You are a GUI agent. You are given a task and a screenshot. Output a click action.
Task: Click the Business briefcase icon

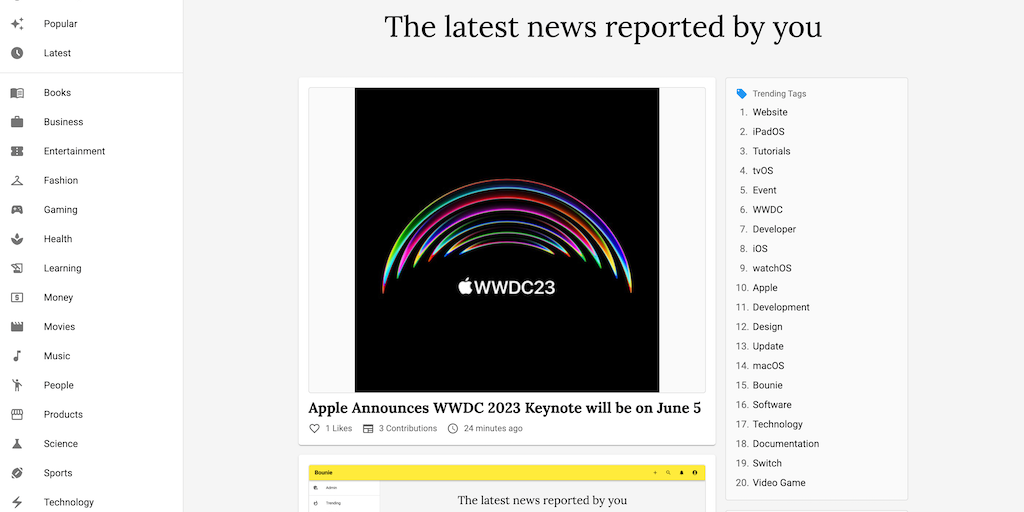click(17, 122)
